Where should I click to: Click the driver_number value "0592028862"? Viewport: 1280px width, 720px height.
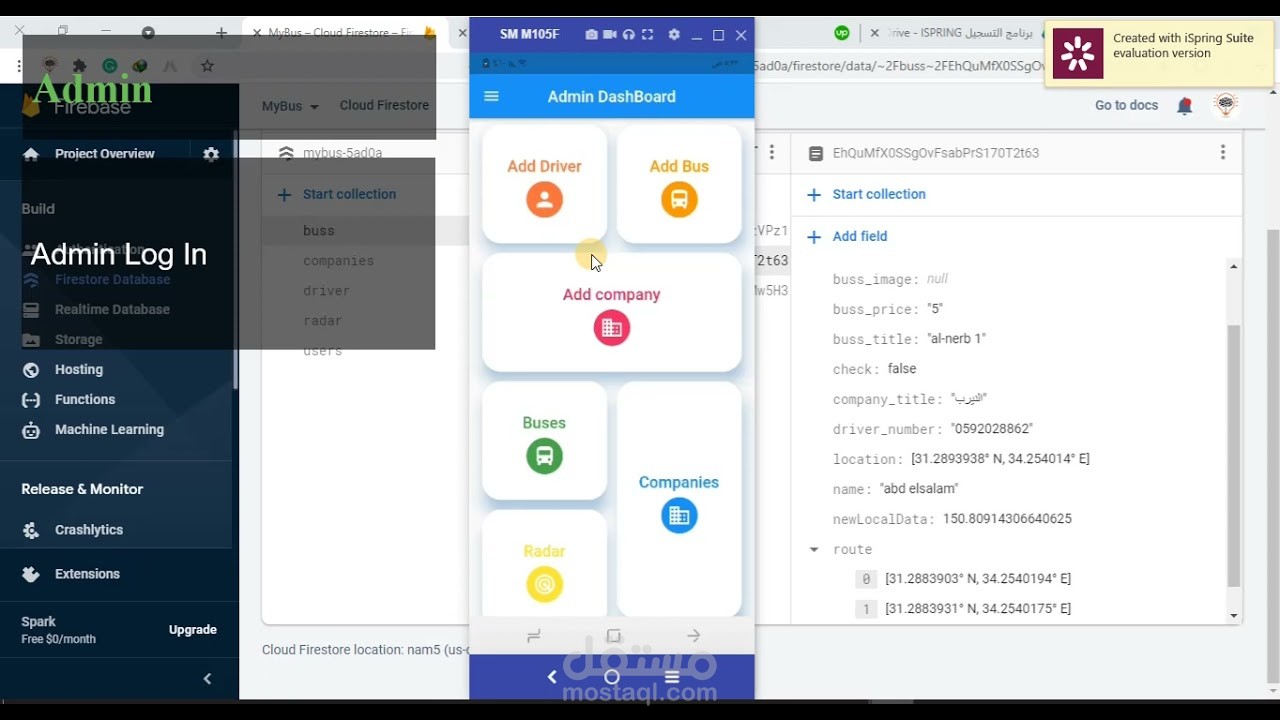(x=991, y=429)
